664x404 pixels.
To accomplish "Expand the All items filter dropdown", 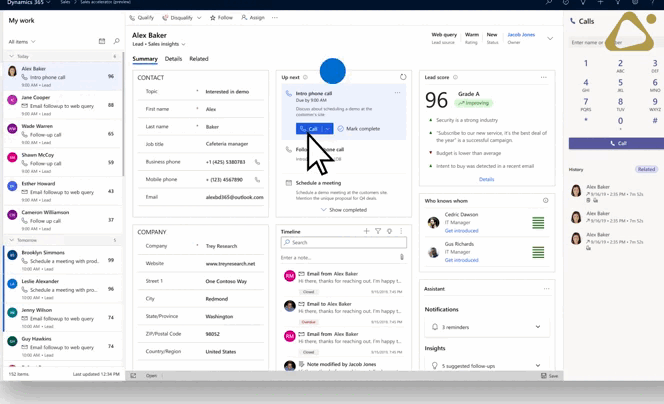I will click(33, 42).
